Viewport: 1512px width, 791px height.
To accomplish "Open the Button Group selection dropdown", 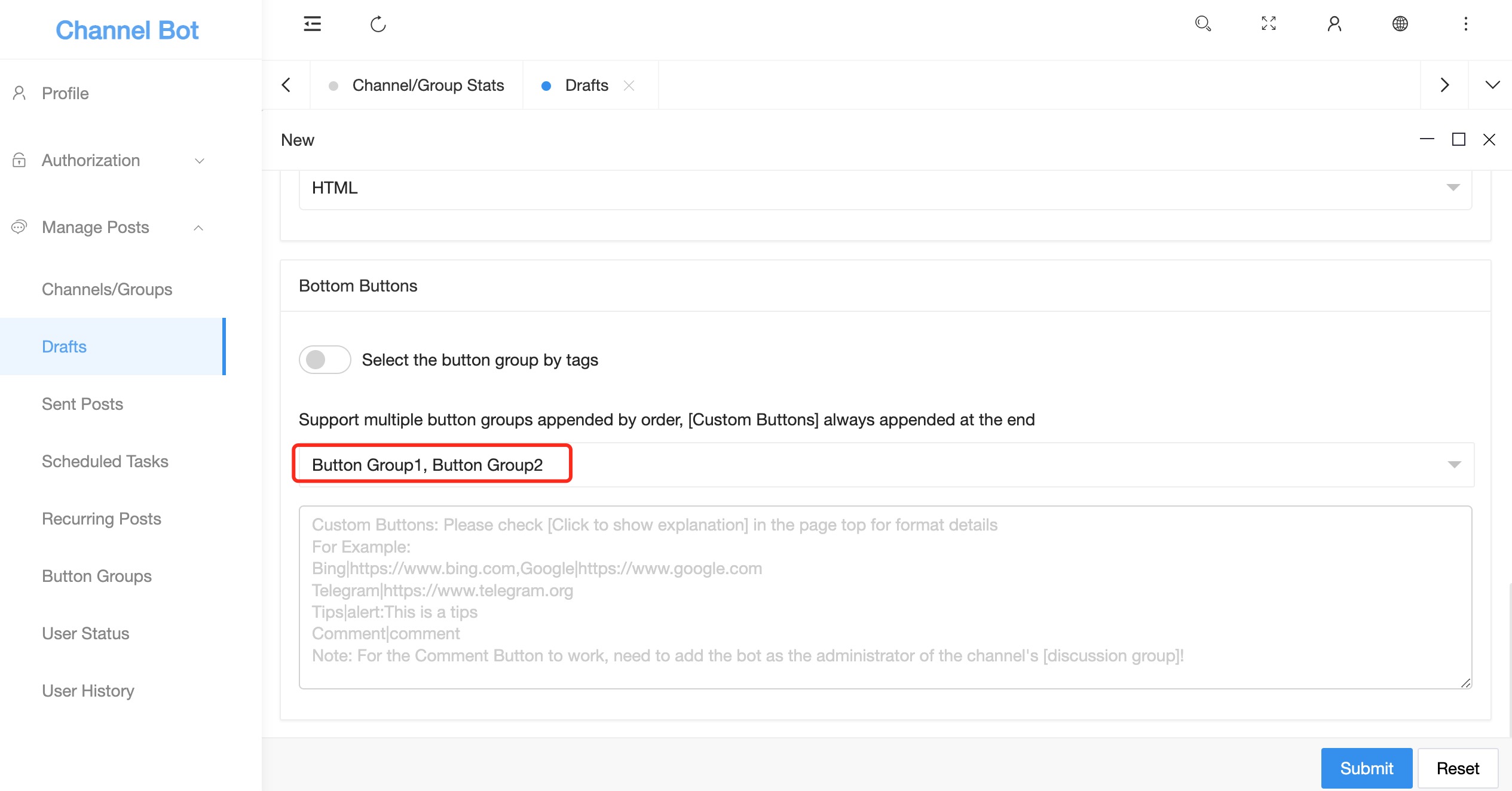I will 886,465.
